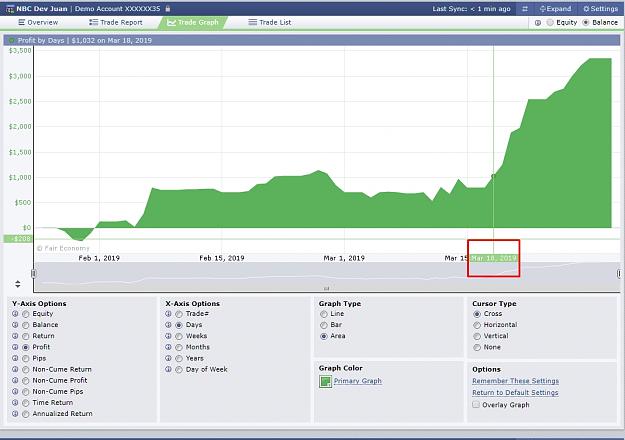
Task: Choose Non-Cume Profit for Y-axis
Action: point(26,381)
